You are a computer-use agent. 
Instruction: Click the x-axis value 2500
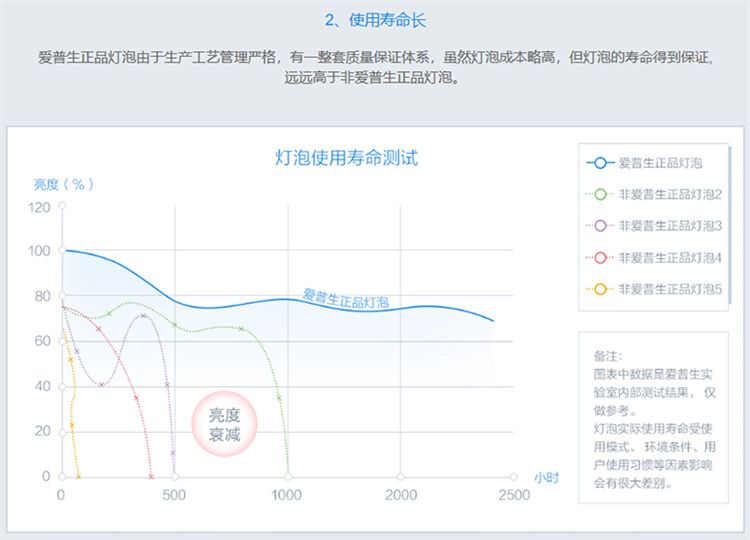point(514,495)
